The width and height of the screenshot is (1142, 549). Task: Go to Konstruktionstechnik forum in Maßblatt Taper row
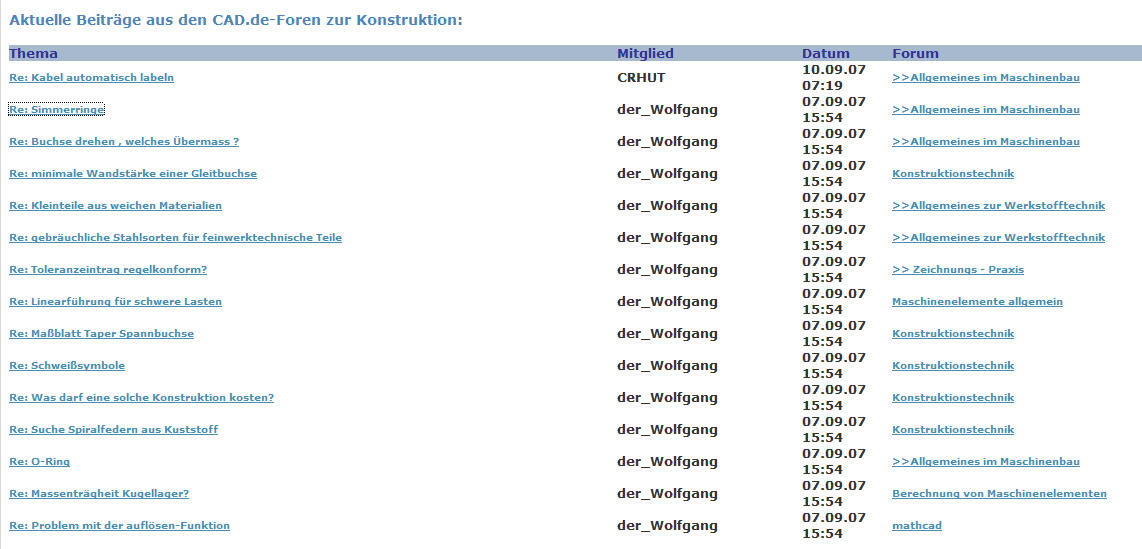tap(953, 334)
